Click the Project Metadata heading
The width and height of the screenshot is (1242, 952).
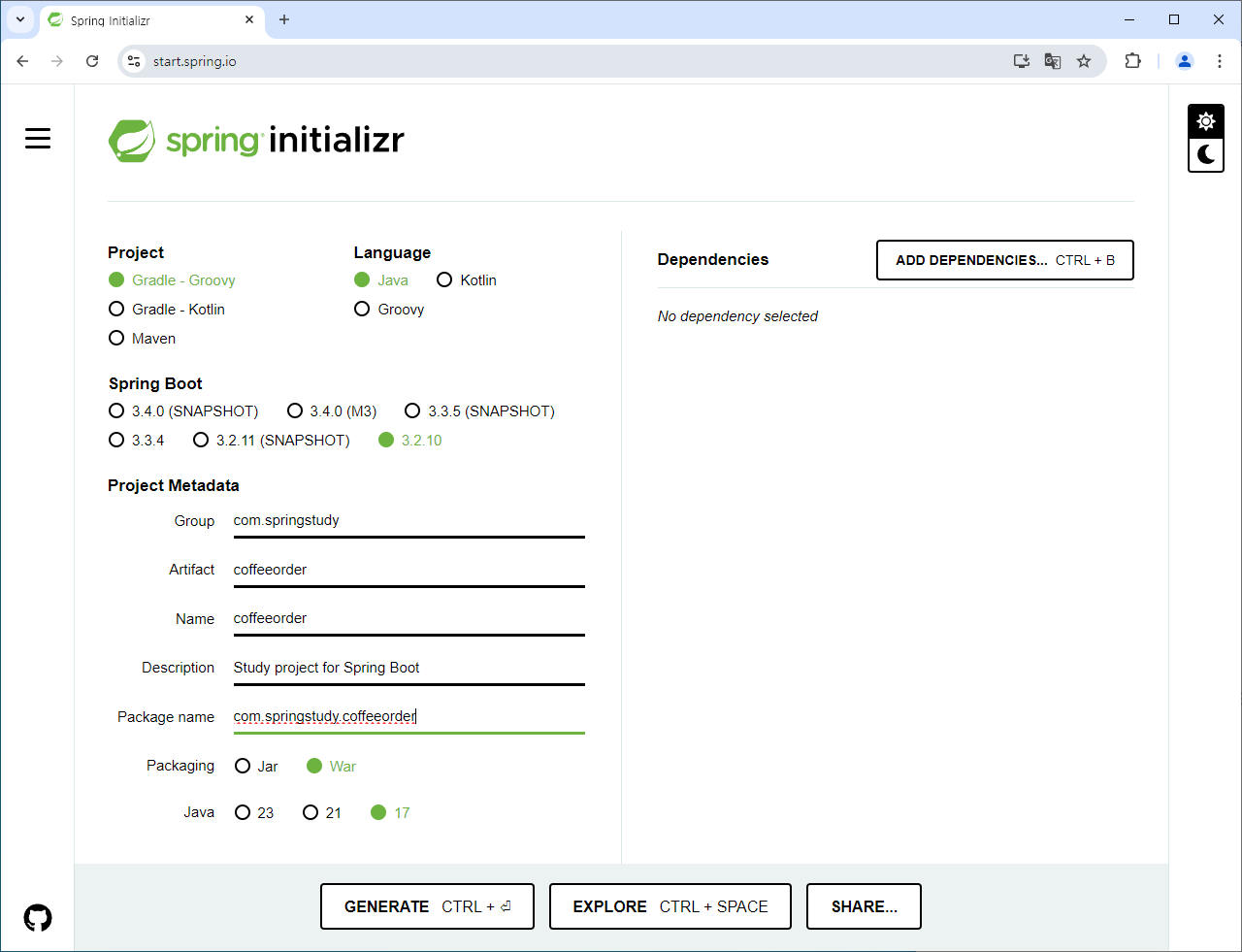click(174, 485)
